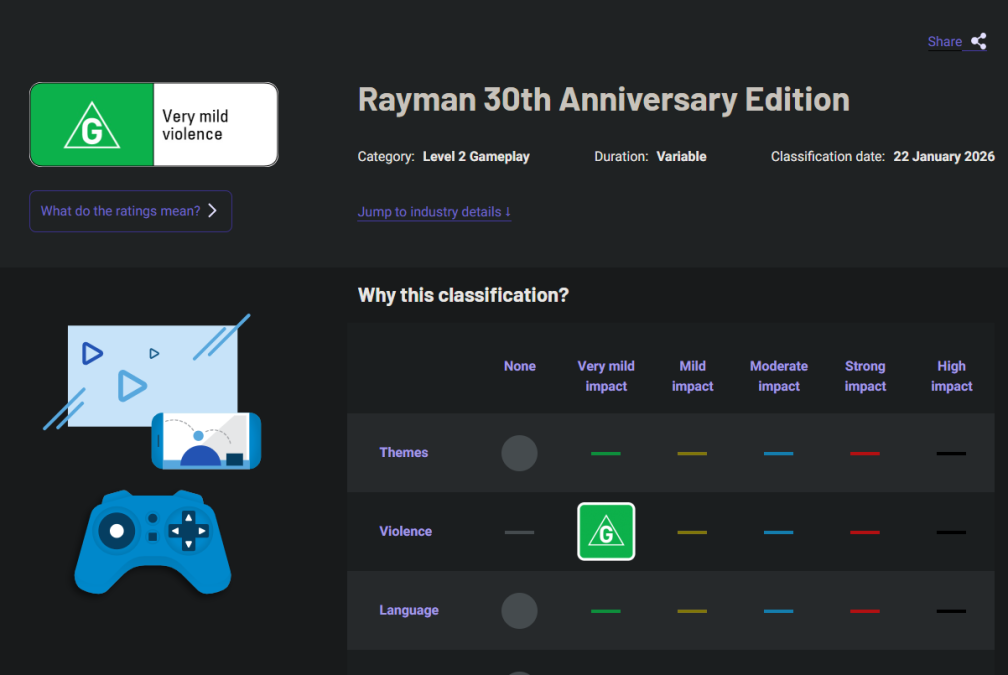The width and height of the screenshot is (1008, 675).
Task: Select the Themes category label
Action: 403,452
